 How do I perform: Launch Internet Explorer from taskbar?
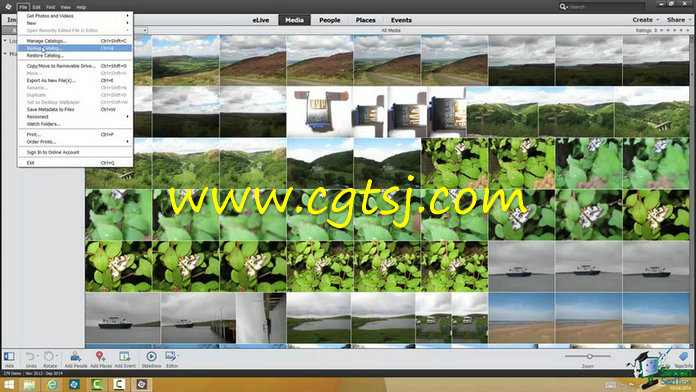click(x=52, y=384)
